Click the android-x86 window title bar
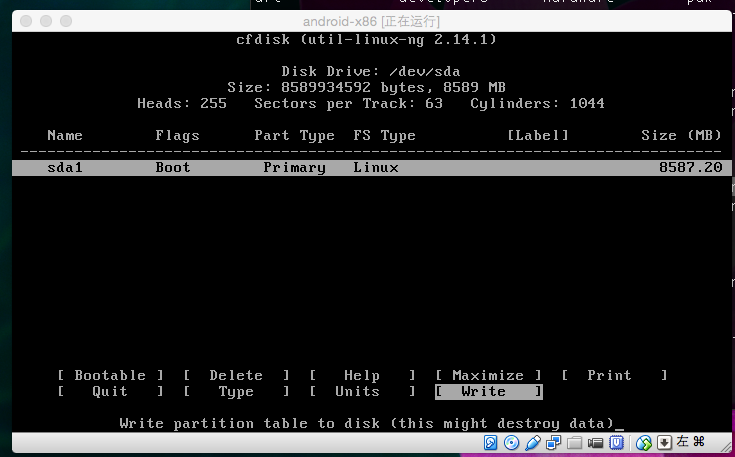Screen dimensions: 735x457 367,21
